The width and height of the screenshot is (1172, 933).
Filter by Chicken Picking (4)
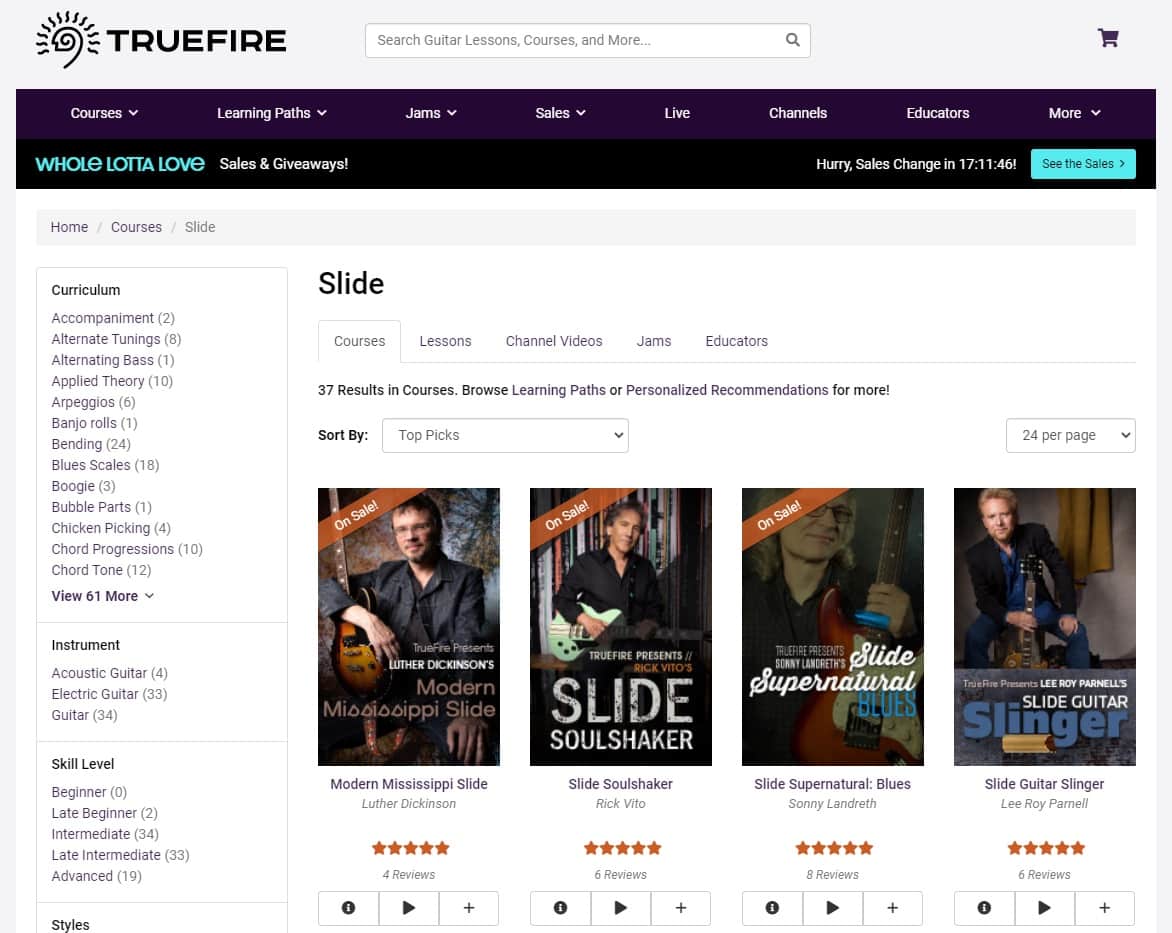pos(111,528)
